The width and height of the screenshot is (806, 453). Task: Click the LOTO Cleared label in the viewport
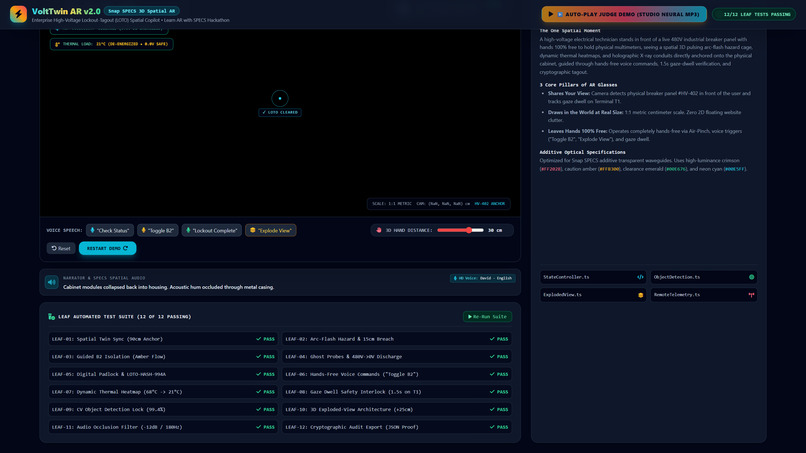280,112
